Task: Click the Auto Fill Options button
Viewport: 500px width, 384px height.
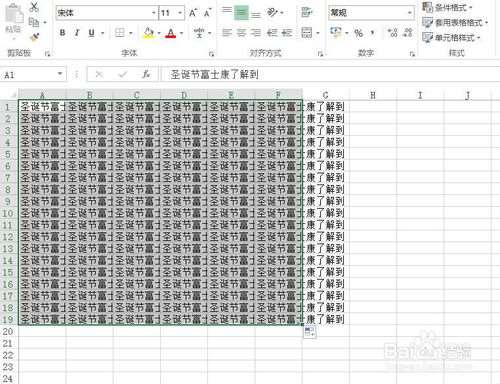Action: tap(309, 332)
